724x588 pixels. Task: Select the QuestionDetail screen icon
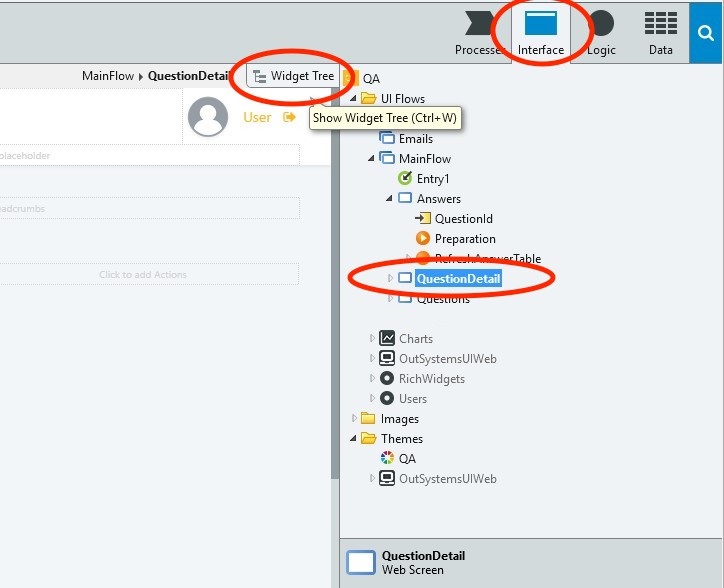[x=405, y=278]
